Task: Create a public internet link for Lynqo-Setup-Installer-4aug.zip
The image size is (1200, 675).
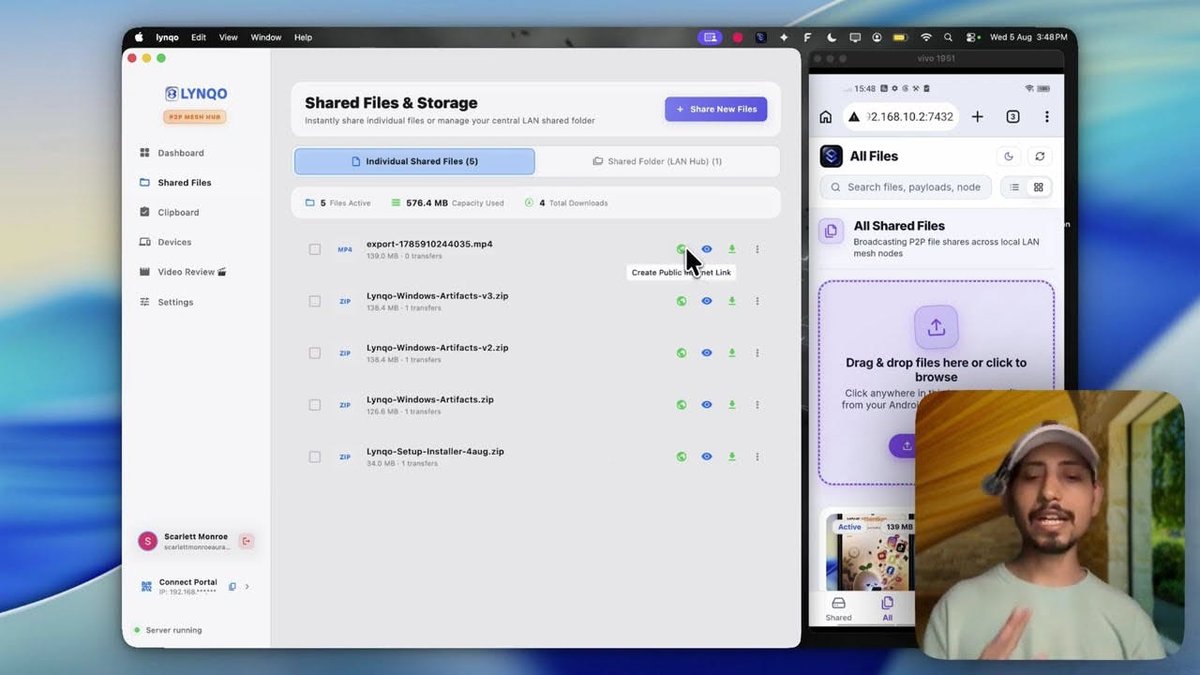Action: 681,457
